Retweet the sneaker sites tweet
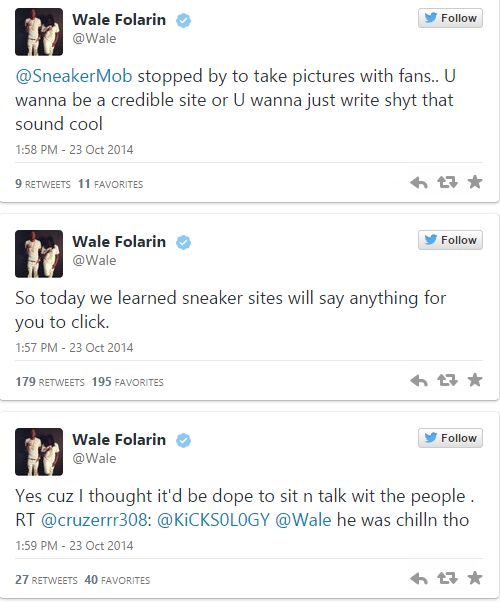500x603 pixels. pyautogui.click(x=447, y=380)
